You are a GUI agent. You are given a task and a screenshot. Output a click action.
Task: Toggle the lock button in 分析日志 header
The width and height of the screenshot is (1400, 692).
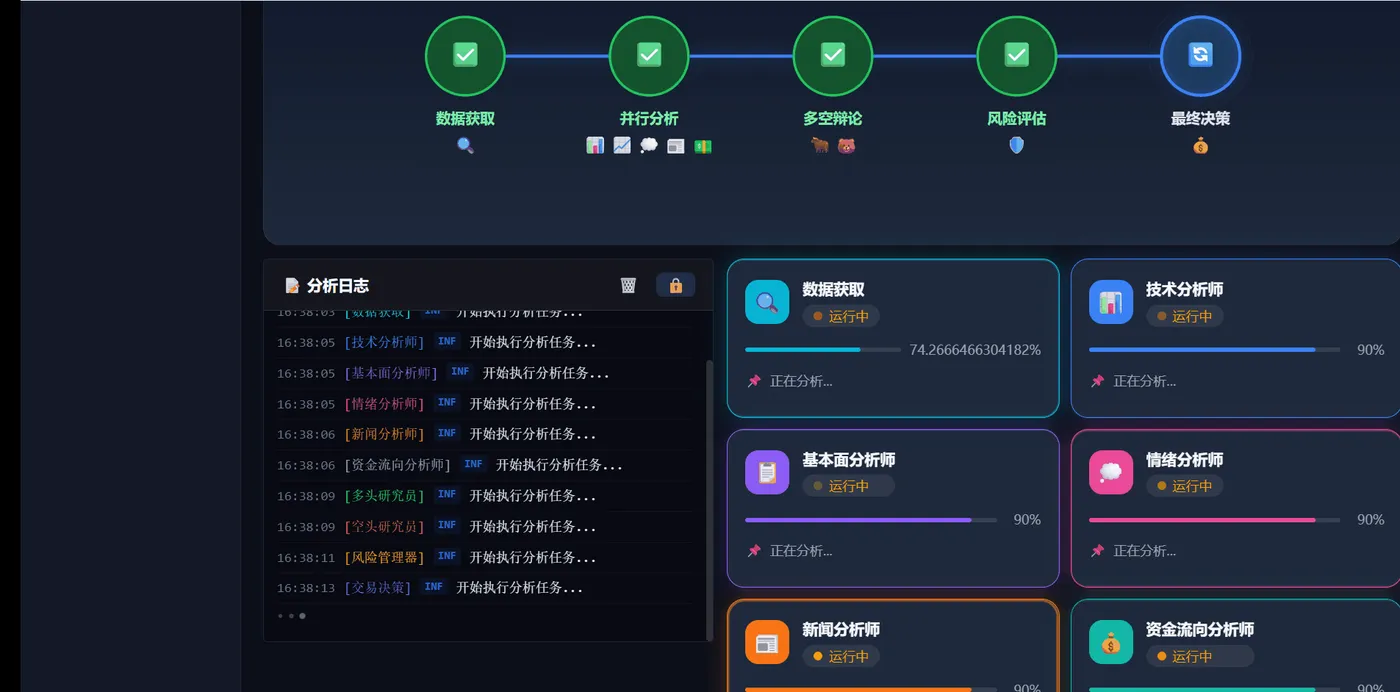[676, 285]
